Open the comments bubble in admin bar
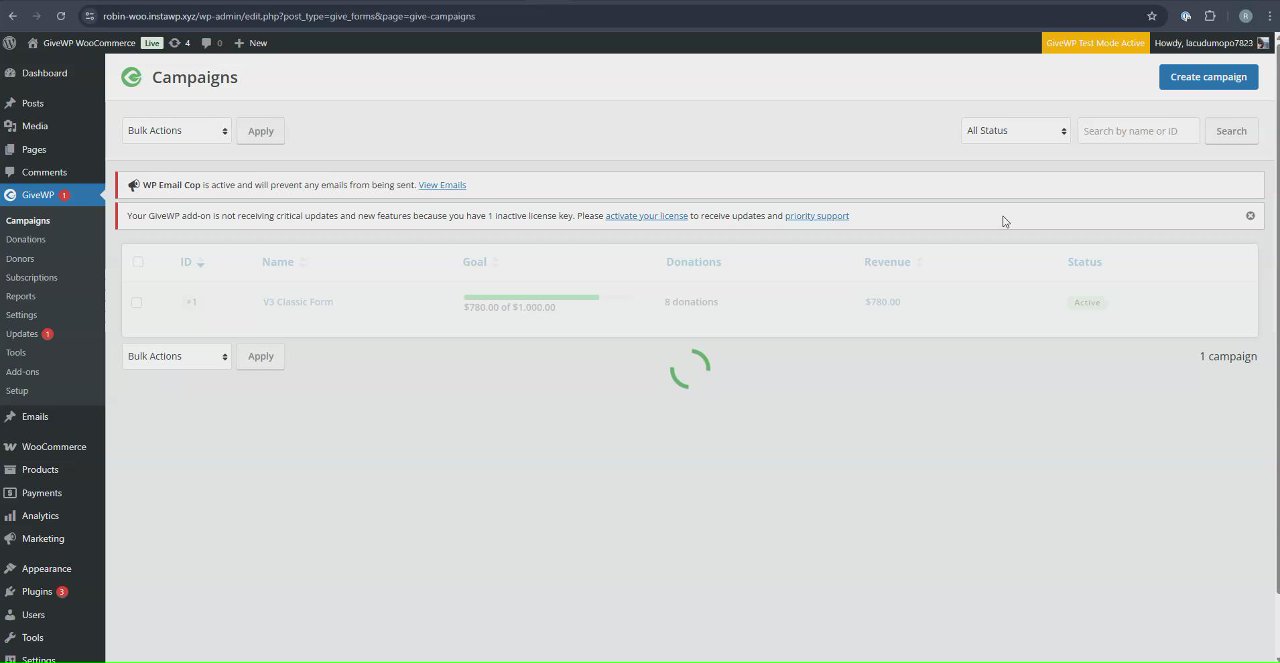 pos(212,43)
